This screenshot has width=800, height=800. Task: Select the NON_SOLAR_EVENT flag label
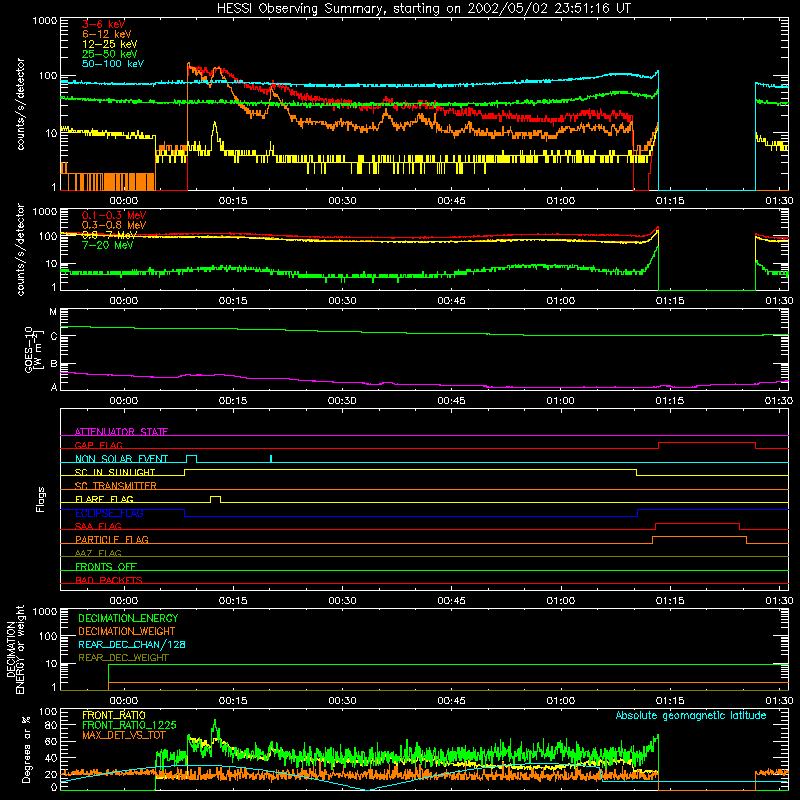(121, 459)
